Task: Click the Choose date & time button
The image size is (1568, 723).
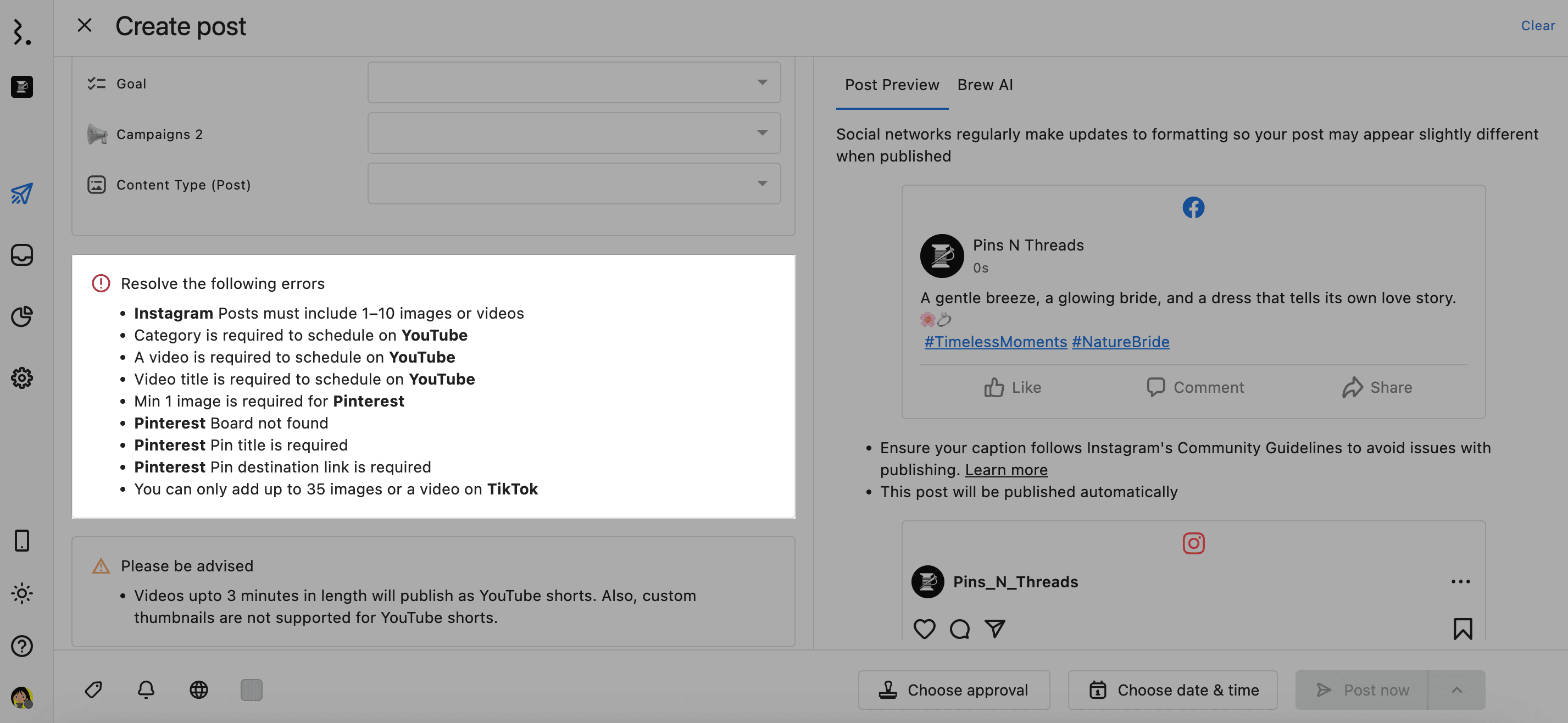Action: click(1172, 689)
